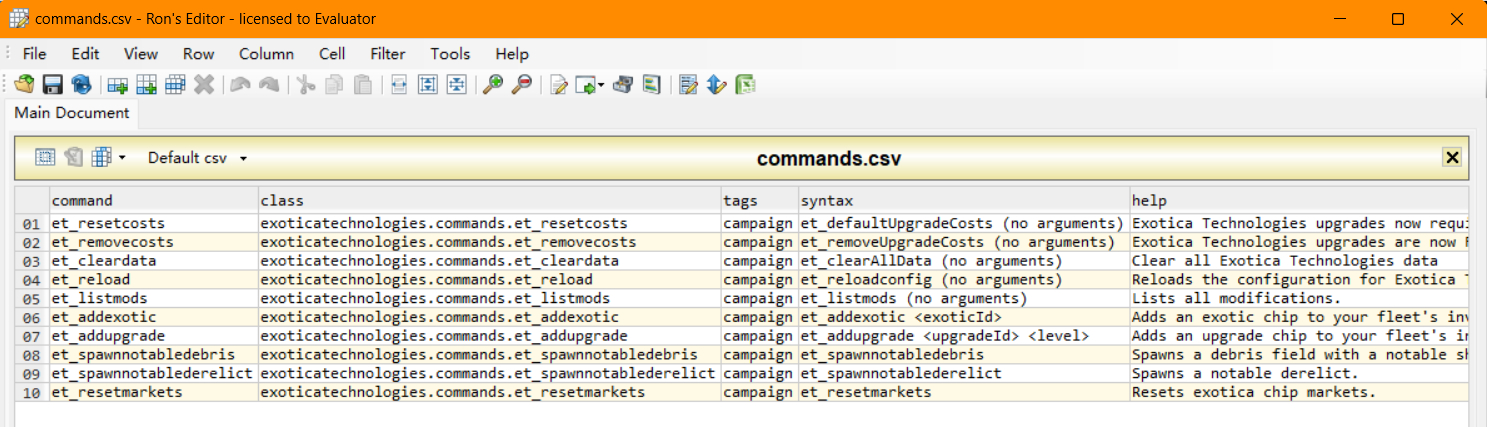Click the 'command' column header

[153, 201]
